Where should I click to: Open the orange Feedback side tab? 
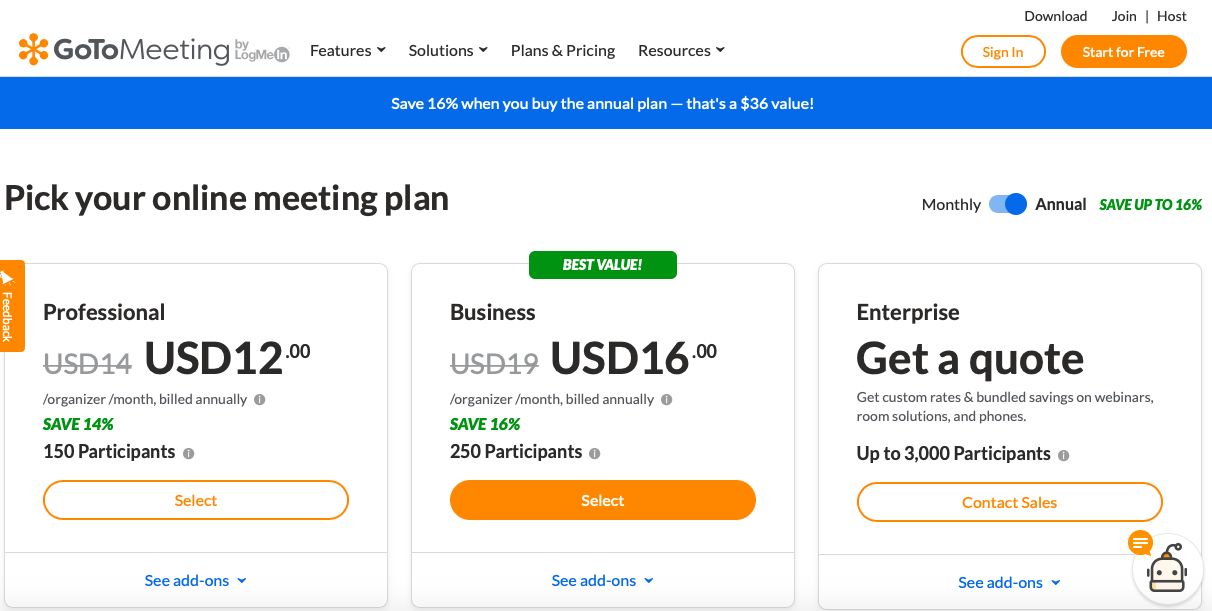coord(10,306)
